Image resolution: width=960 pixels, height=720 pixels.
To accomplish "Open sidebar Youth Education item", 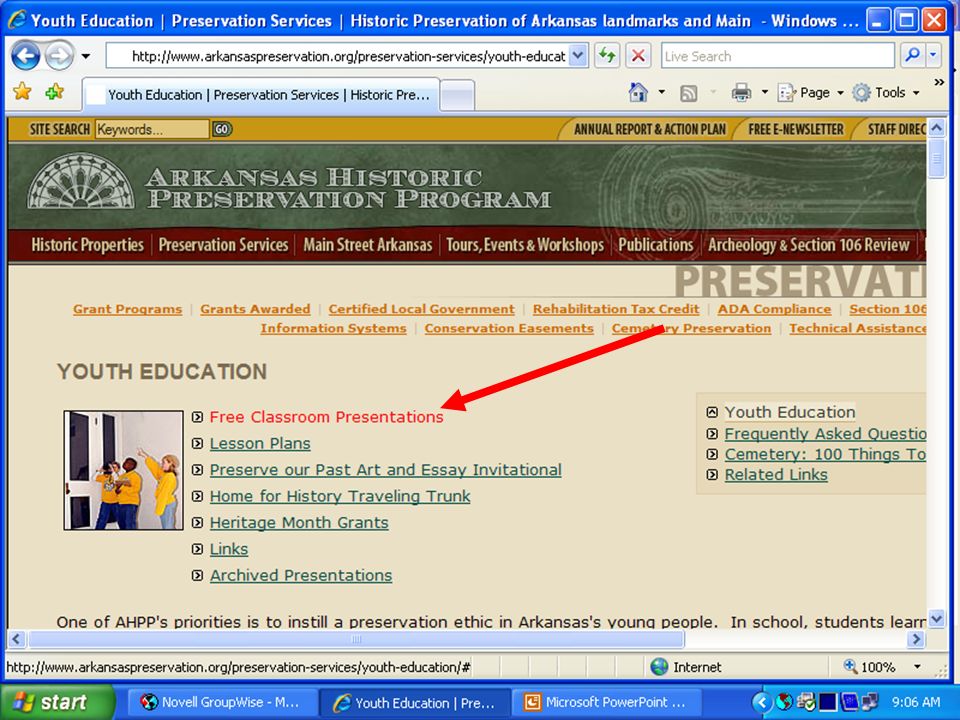I will coord(790,412).
